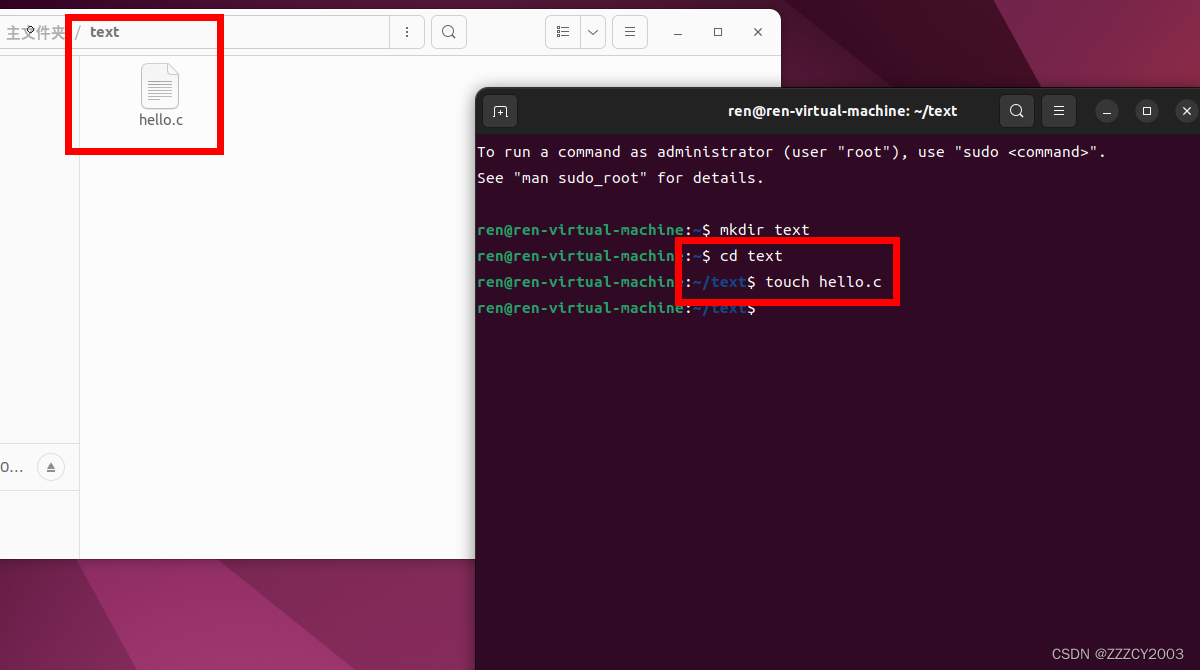Click the search icon in Files
This screenshot has height=670, width=1200.
coord(449,32)
